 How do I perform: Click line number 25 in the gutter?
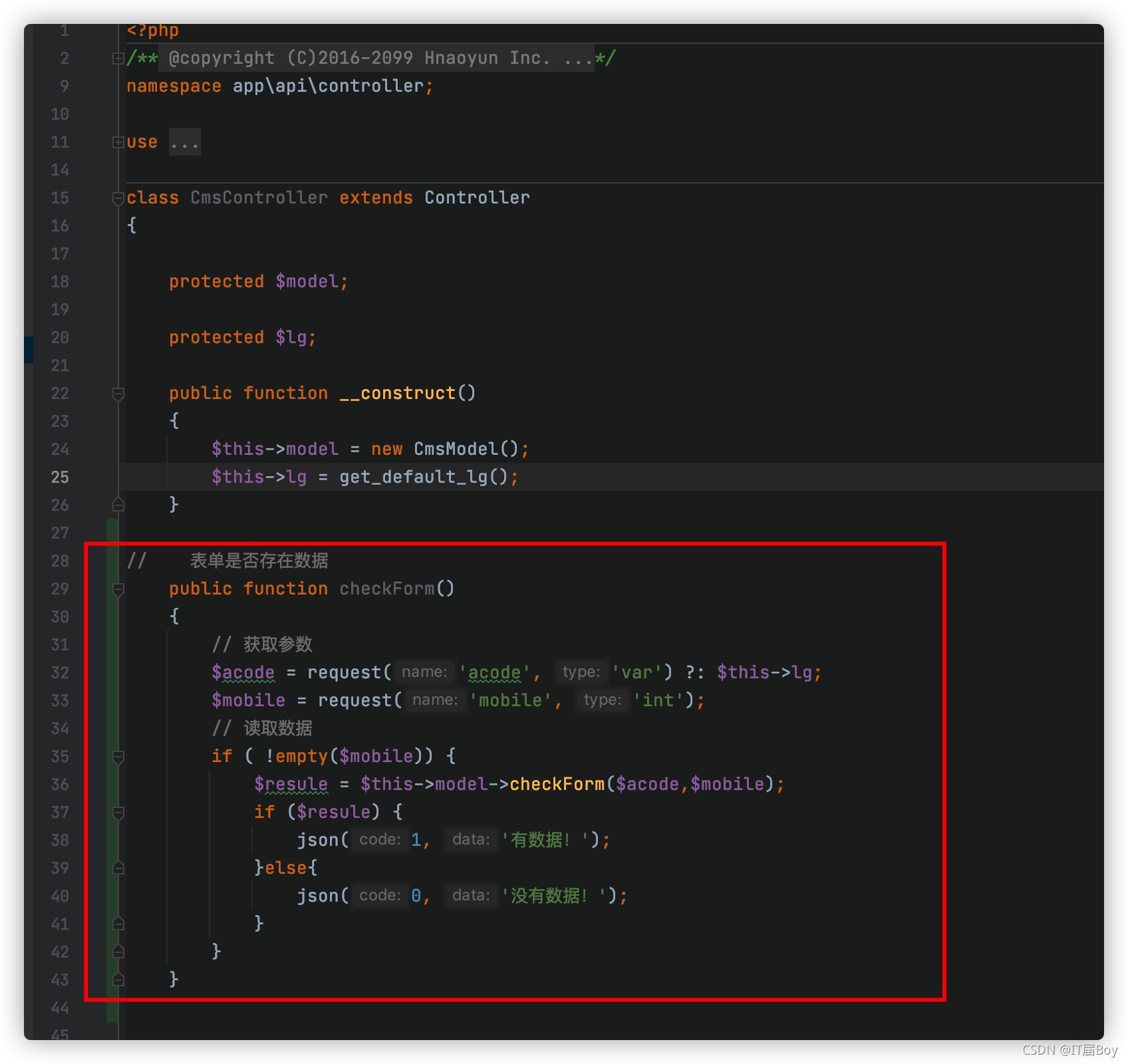pos(60,477)
